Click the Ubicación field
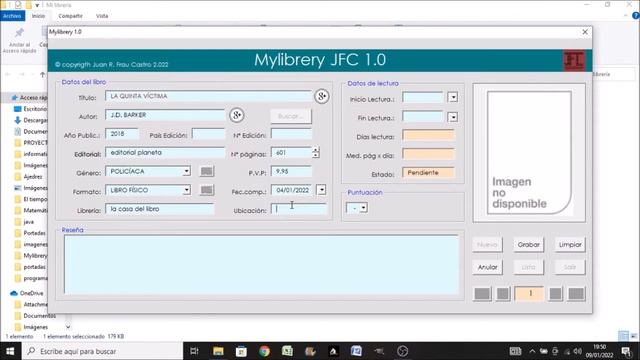This screenshot has height=360, width=640. [x=299, y=209]
